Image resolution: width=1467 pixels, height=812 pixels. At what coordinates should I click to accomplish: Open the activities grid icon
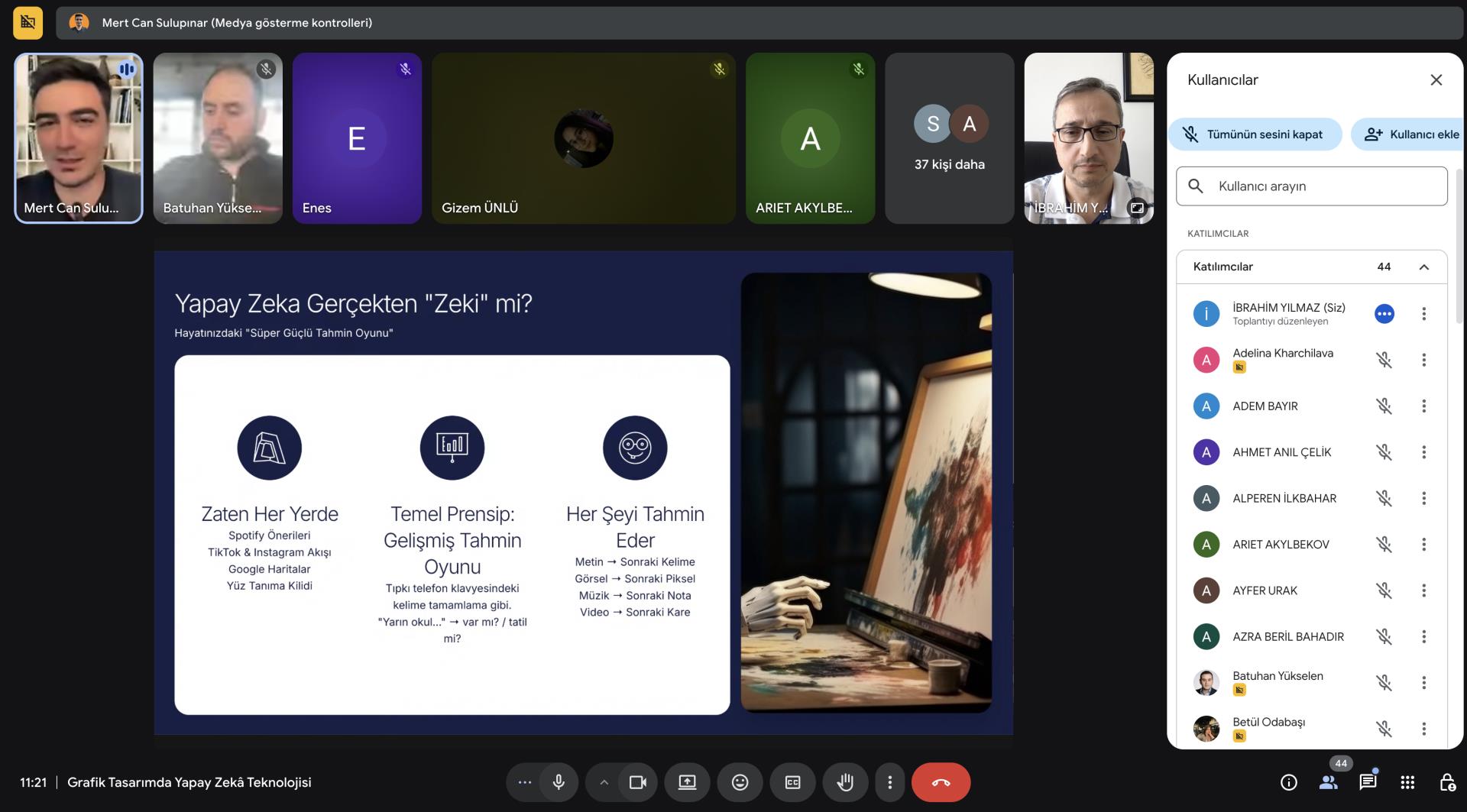click(x=1407, y=782)
